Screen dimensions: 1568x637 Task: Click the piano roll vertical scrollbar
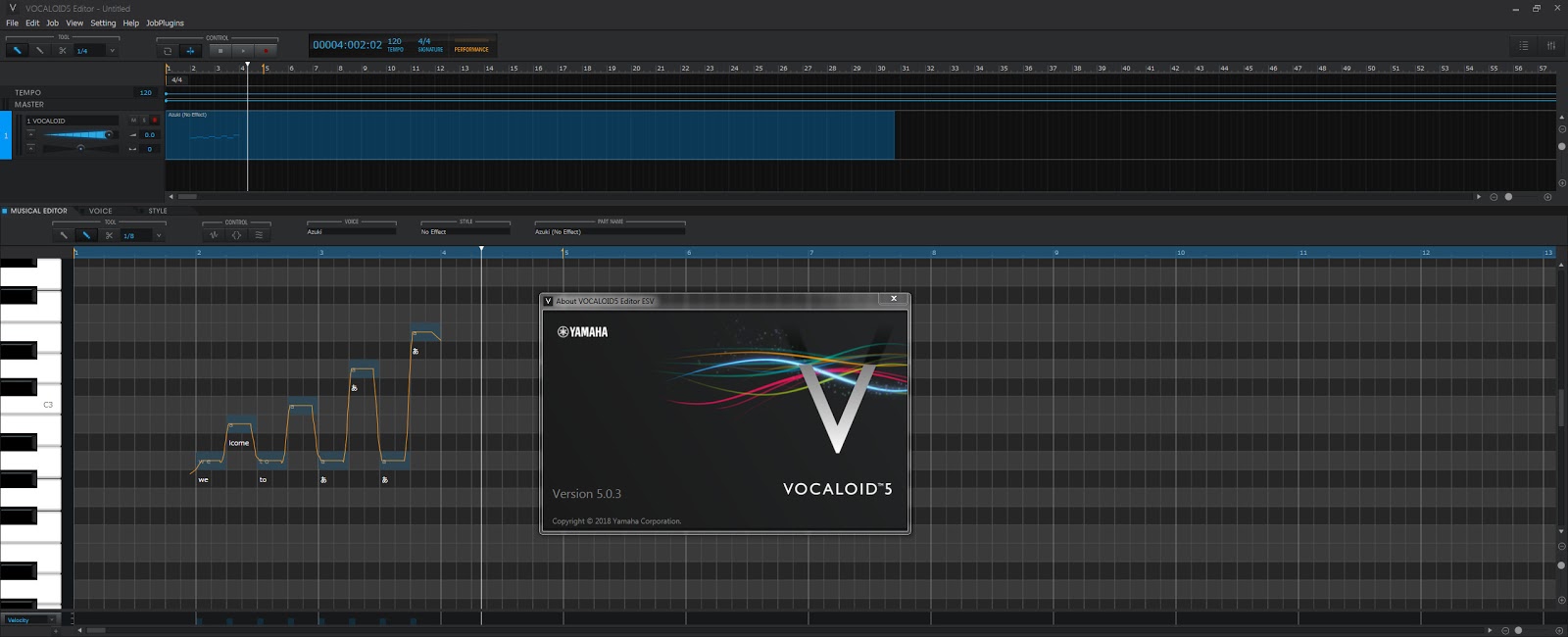pos(1561,407)
